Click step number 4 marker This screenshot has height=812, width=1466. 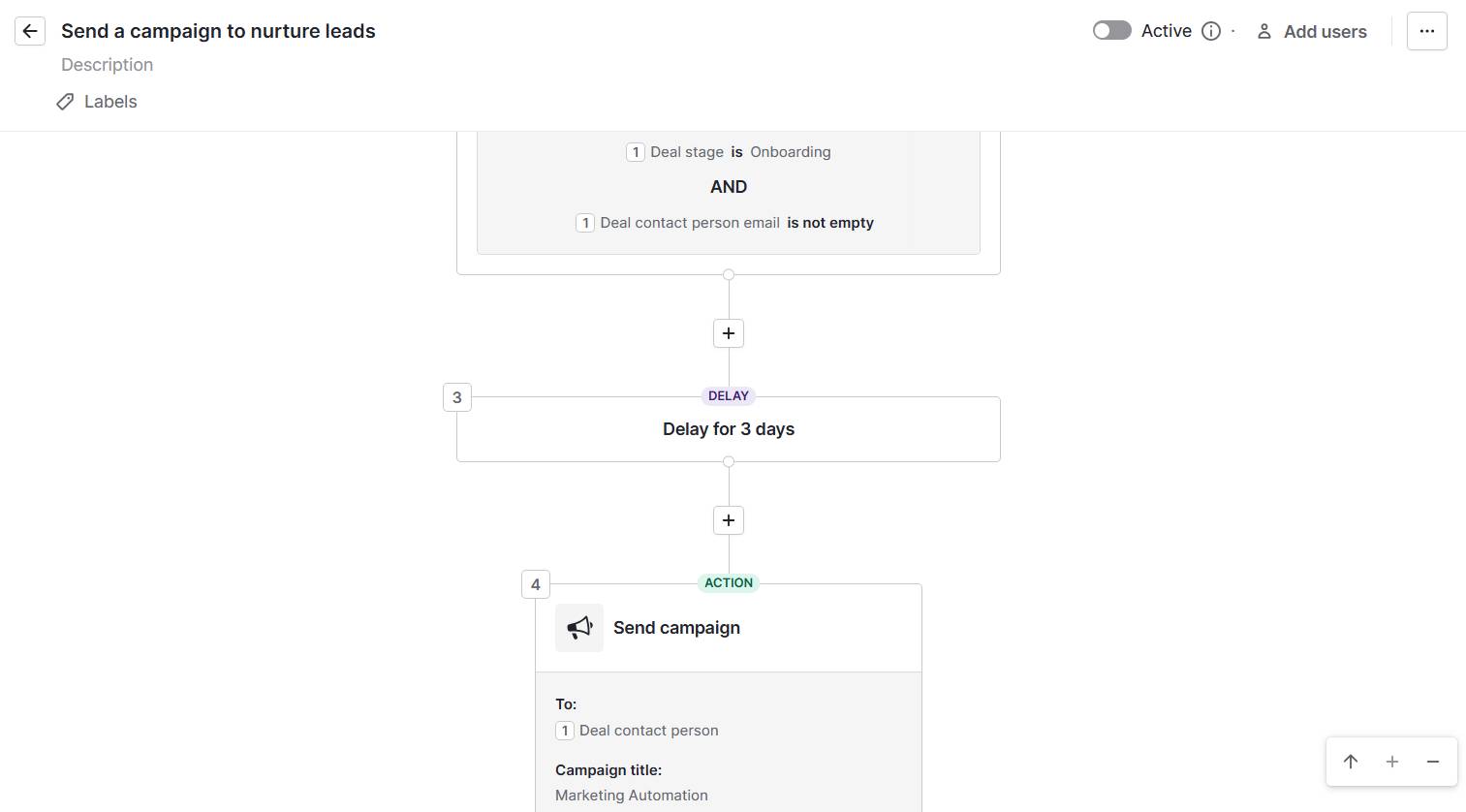tap(535, 583)
